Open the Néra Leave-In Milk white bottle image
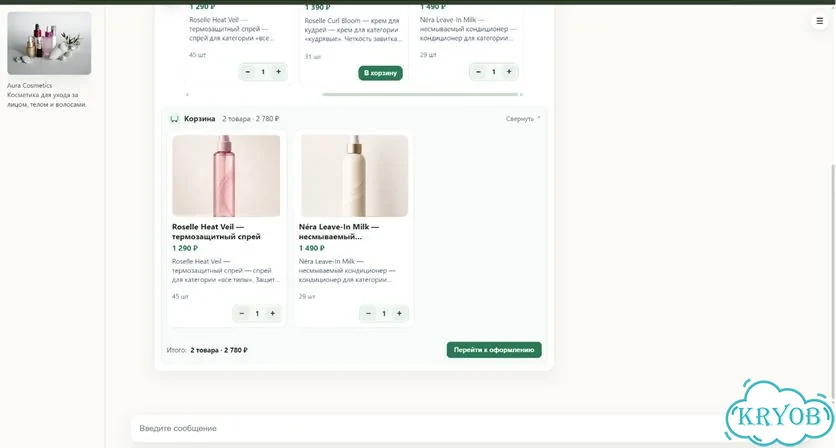Screen dimensions: 836x448 355,175
